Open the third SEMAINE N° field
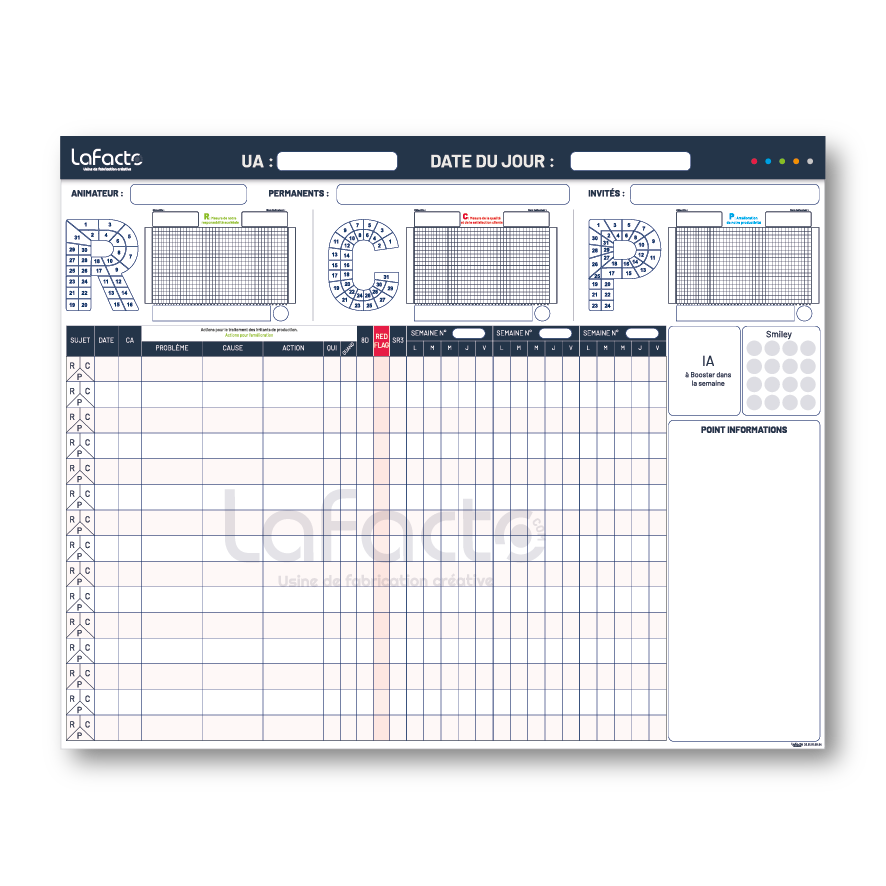Screen dimensions: 886x886 click(x=640, y=332)
